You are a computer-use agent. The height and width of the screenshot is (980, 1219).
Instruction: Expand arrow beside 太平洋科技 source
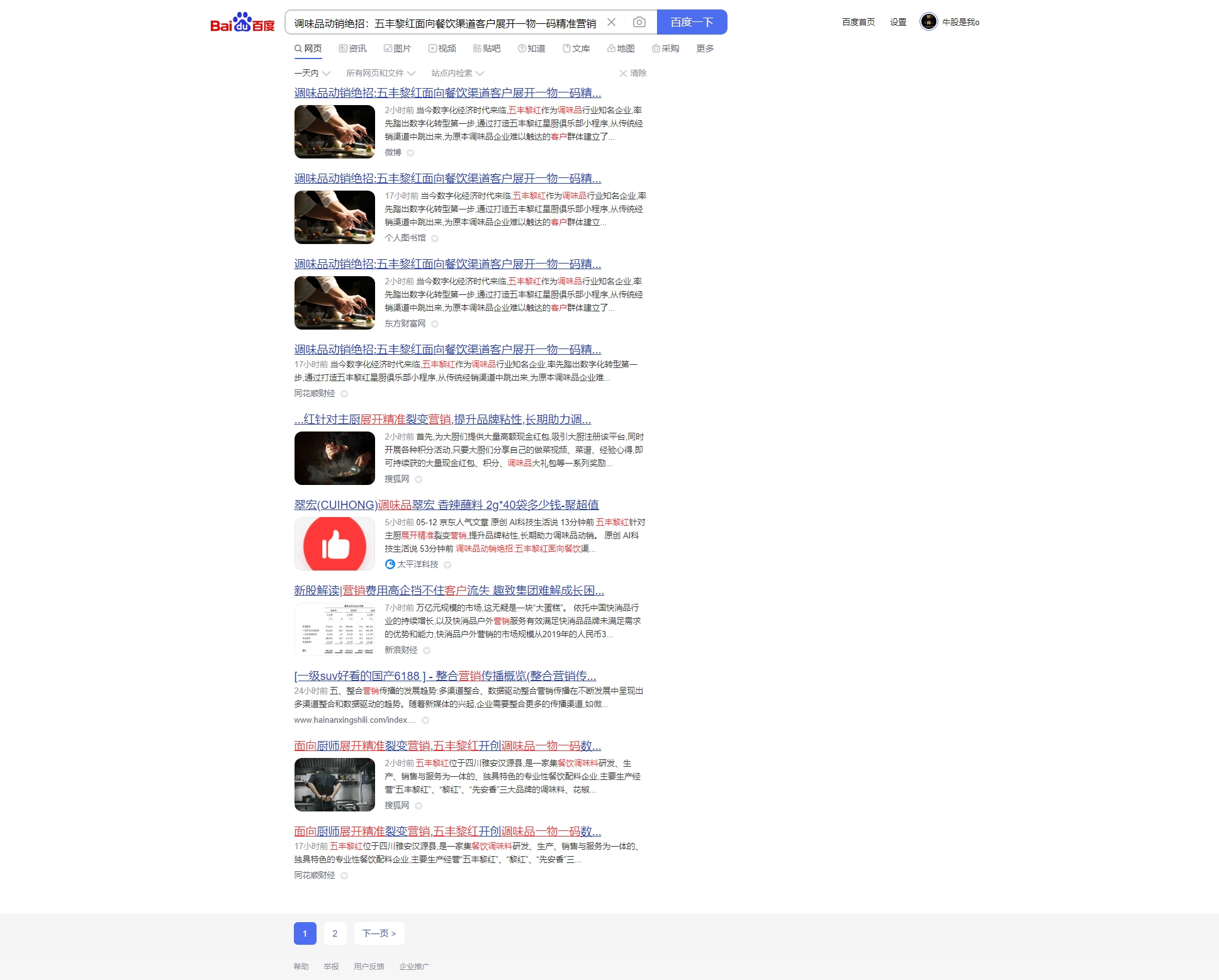coord(447,565)
